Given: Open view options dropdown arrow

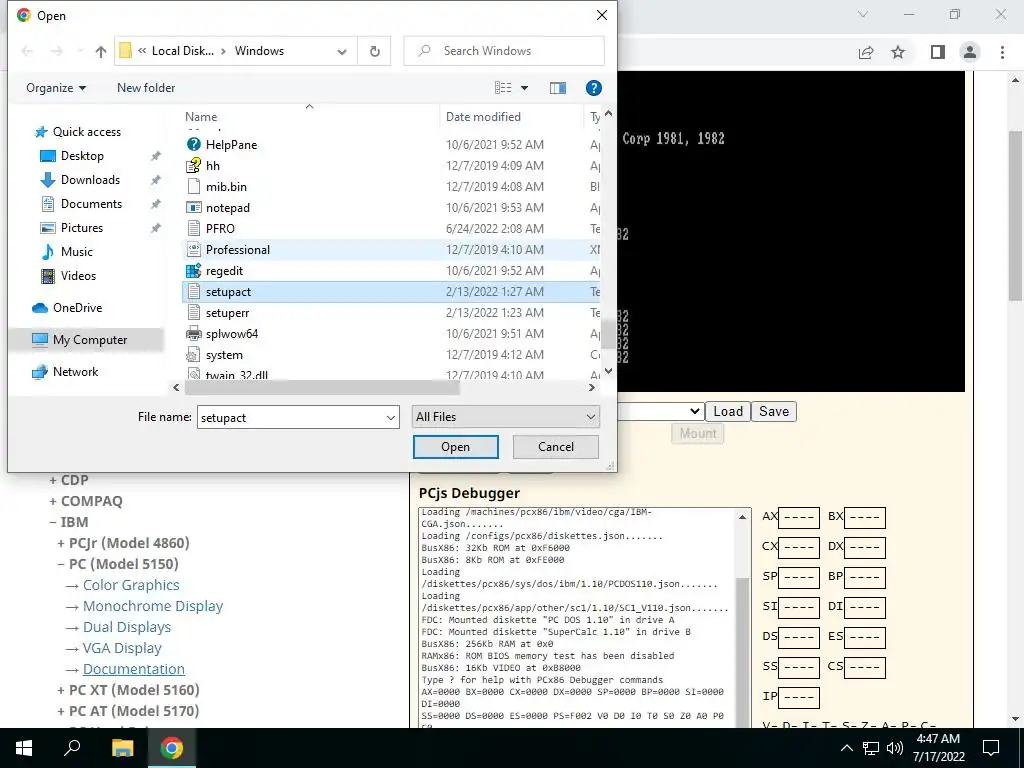Looking at the screenshot, I should pos(524,88).
